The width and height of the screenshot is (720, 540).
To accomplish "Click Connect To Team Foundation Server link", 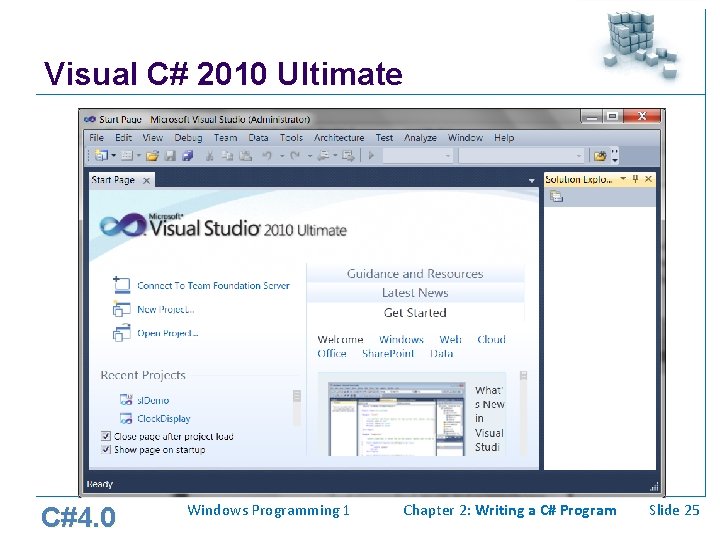I will (213, 286).
